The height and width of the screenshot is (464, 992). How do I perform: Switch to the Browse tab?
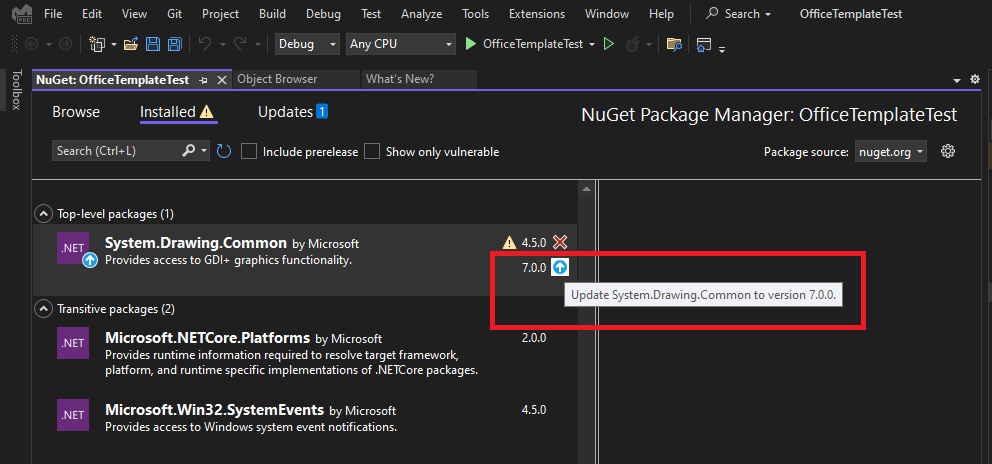click(x=76, y=112)
